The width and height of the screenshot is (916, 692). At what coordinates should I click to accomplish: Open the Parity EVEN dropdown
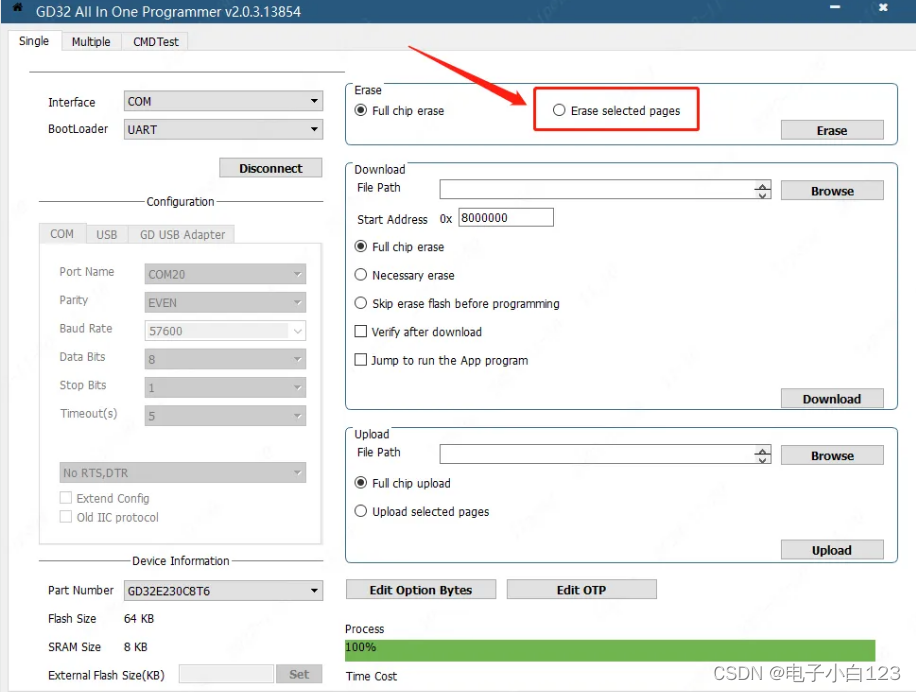click(x=225, y=302)
